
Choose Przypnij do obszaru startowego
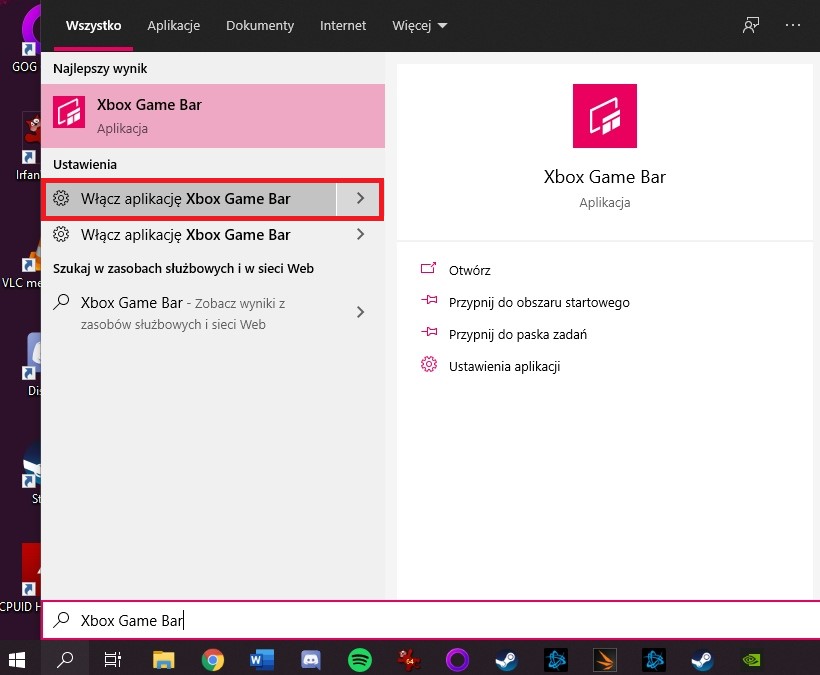click(x=539, y=302)
